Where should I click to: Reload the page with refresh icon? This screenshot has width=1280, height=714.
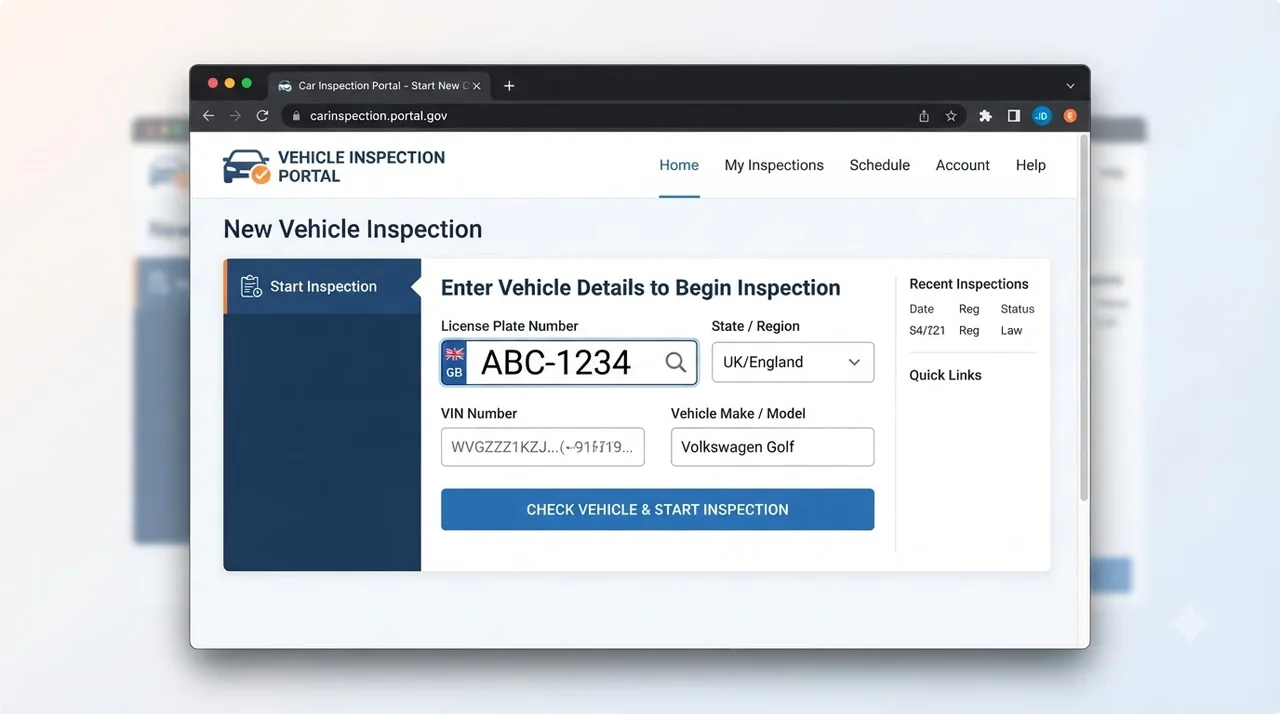262,116
